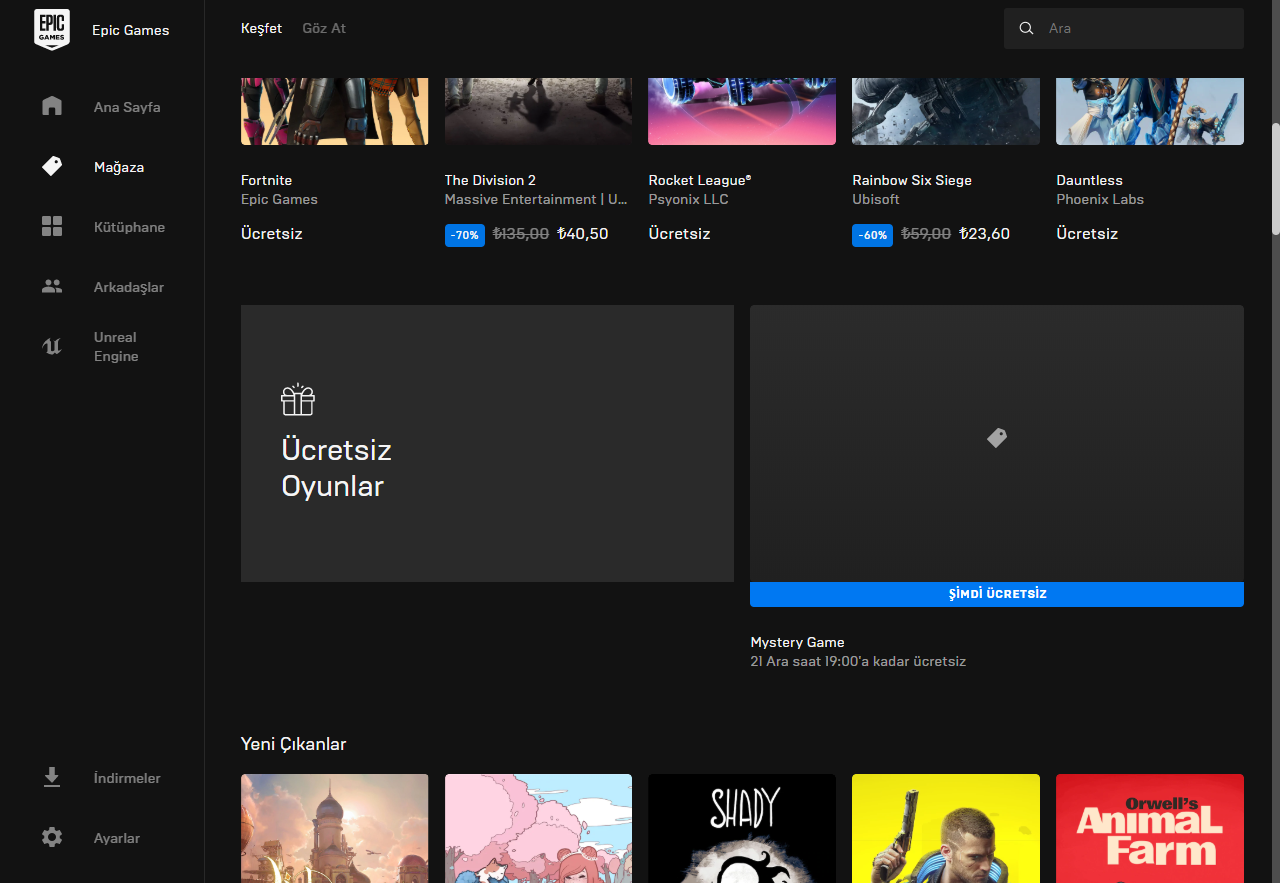Select Rainbow Six Siege thumbnail image
This screenshot has width=1280, height=883.
coord(945,111)
